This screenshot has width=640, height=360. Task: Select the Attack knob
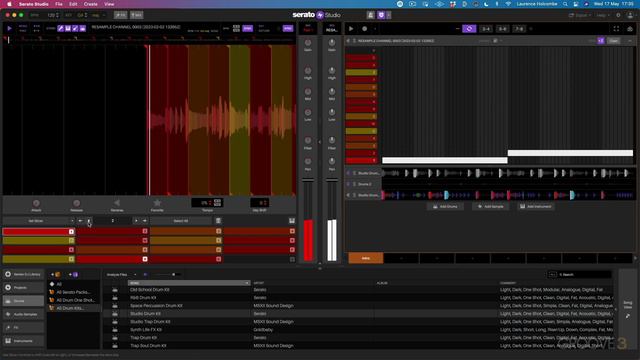[x=36, y=203]
